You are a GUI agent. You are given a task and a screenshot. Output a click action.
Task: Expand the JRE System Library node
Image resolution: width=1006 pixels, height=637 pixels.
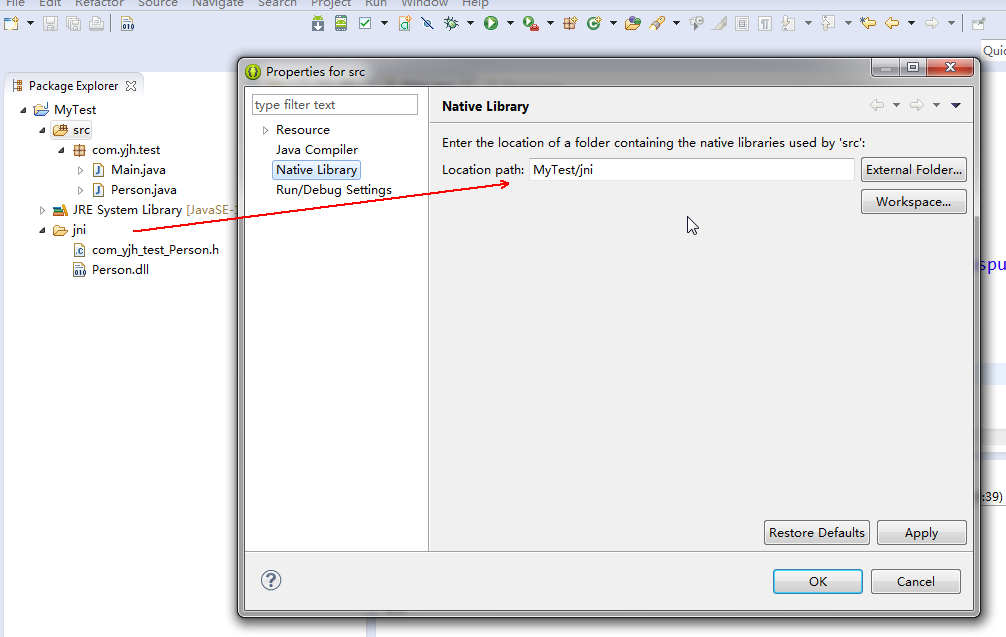click(x=42, y=210)
